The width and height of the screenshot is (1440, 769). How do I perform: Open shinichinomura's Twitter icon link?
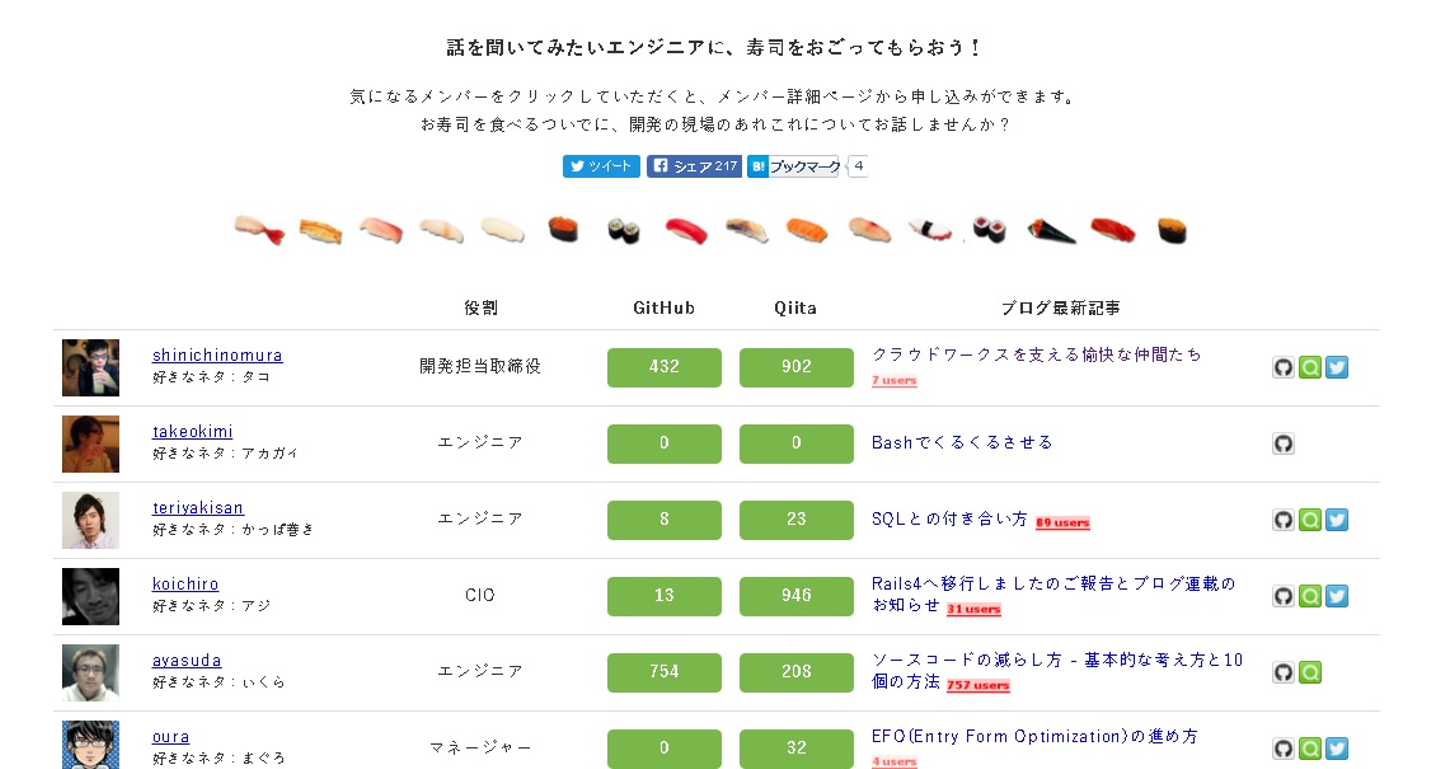point(1337,367)
